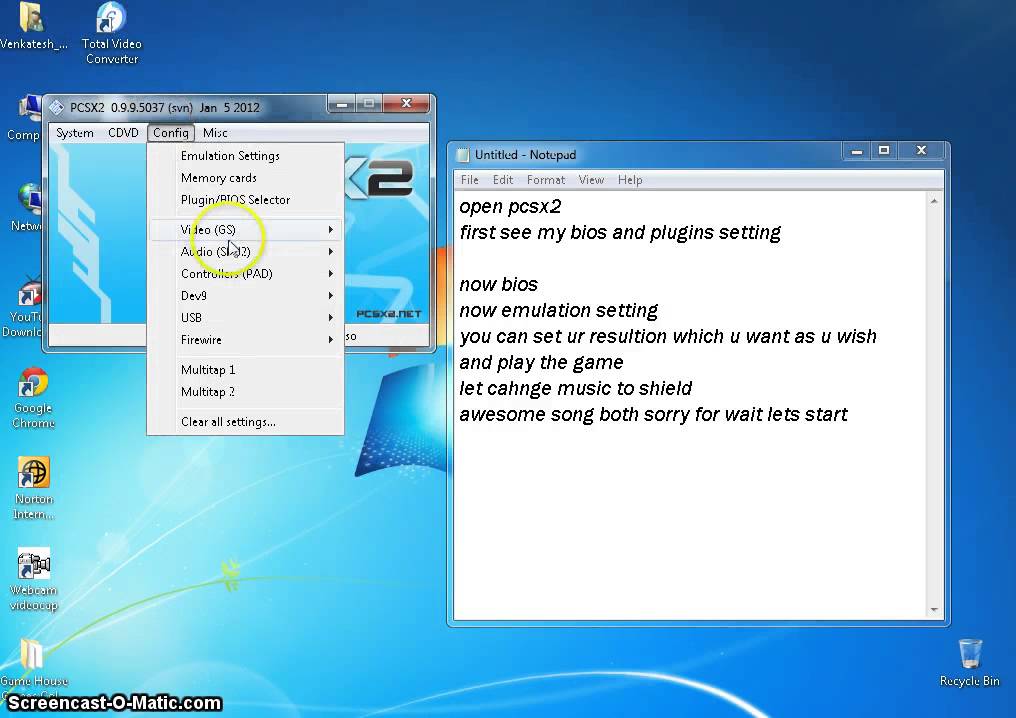Launch the YouTube Downloader desktop shortcut
1016x718 pixels.
tap(25, 307)
